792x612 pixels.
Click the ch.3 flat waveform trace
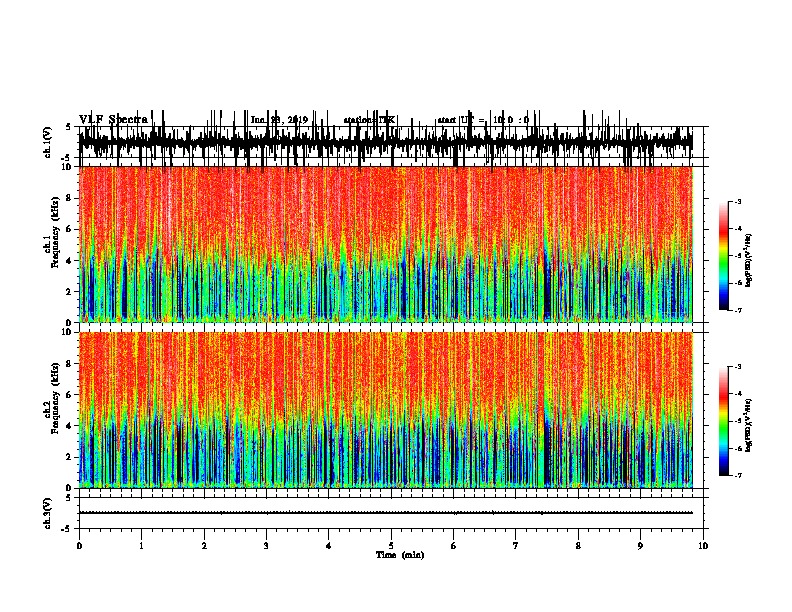point(386,513)
